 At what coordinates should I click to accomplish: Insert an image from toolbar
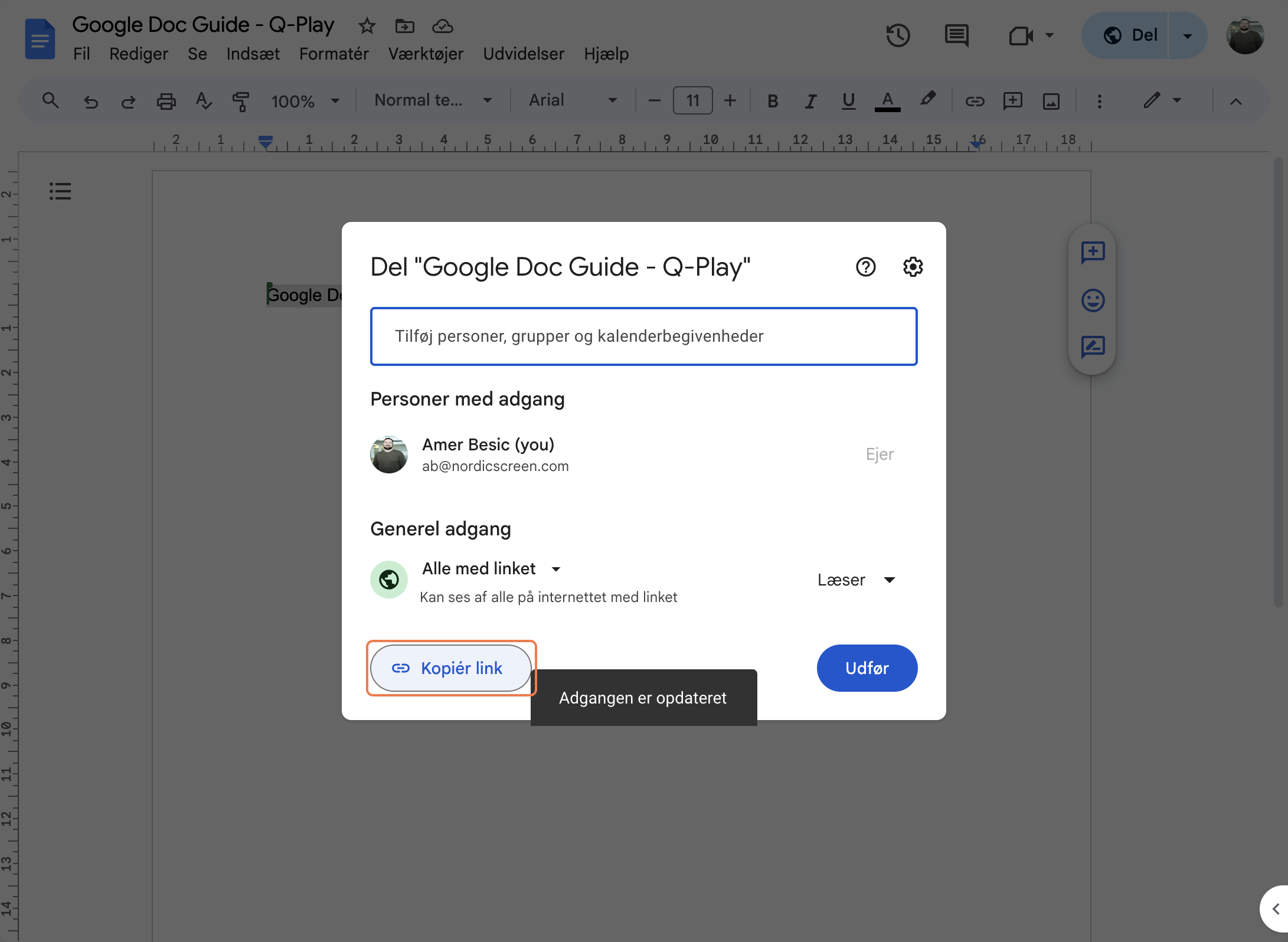[1051, 102]
